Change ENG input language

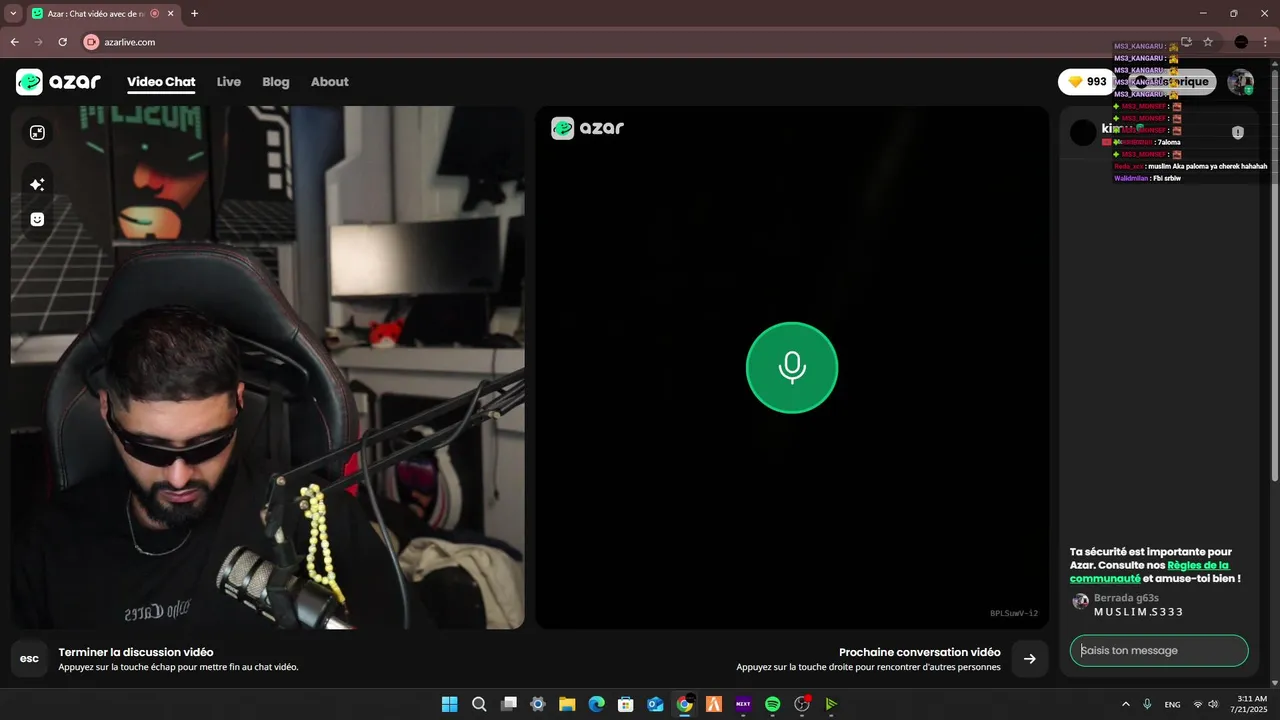(1172, 704)
